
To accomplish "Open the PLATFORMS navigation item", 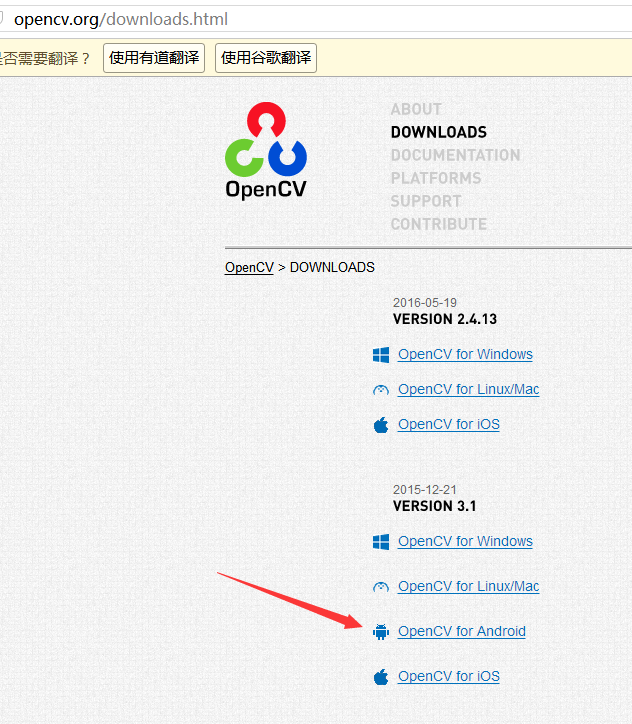I will pos(436,178).
